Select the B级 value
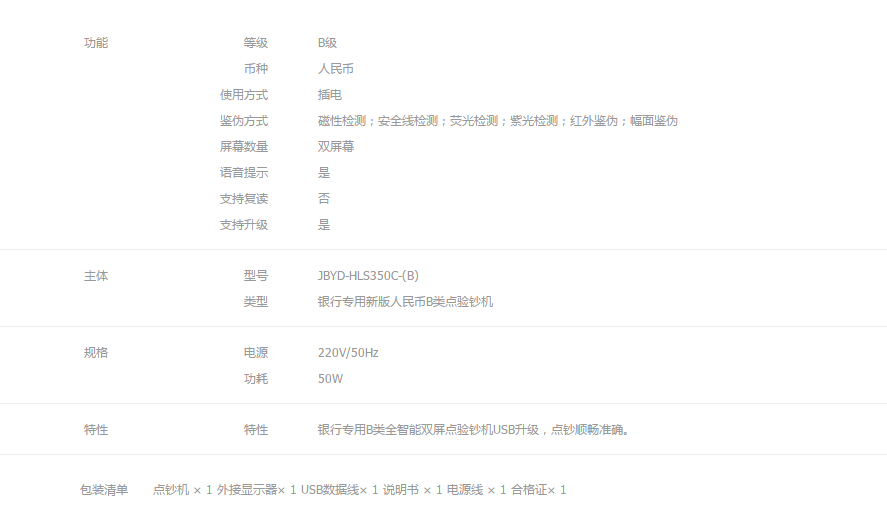Screen dimensions: 887x510 [x=328, y=43]
